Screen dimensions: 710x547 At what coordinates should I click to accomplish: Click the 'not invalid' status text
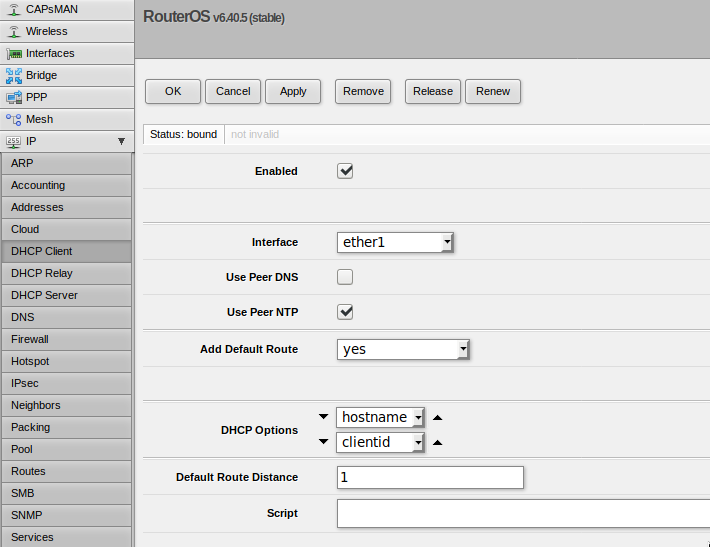255,134
